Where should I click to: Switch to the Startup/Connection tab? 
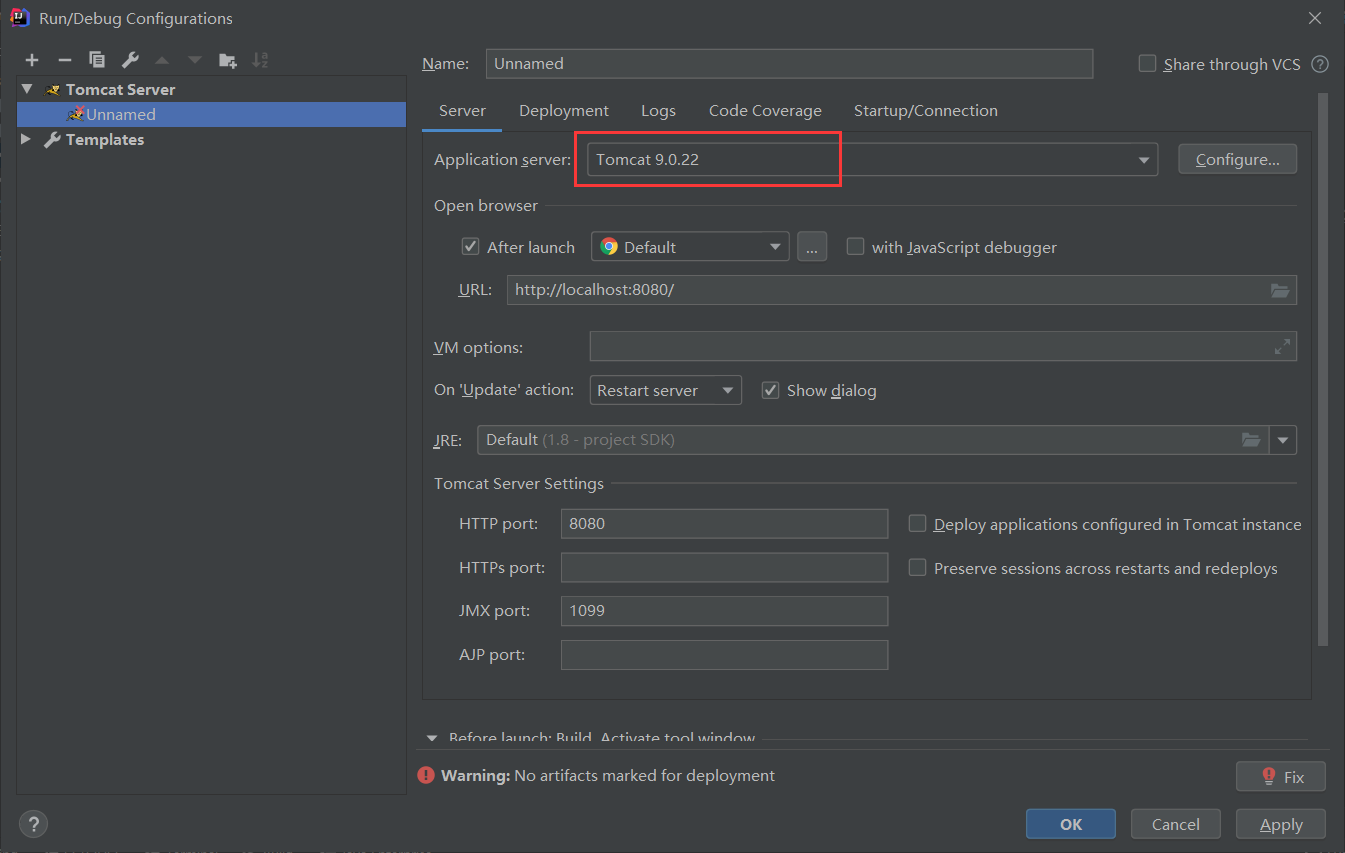(926, 111)
